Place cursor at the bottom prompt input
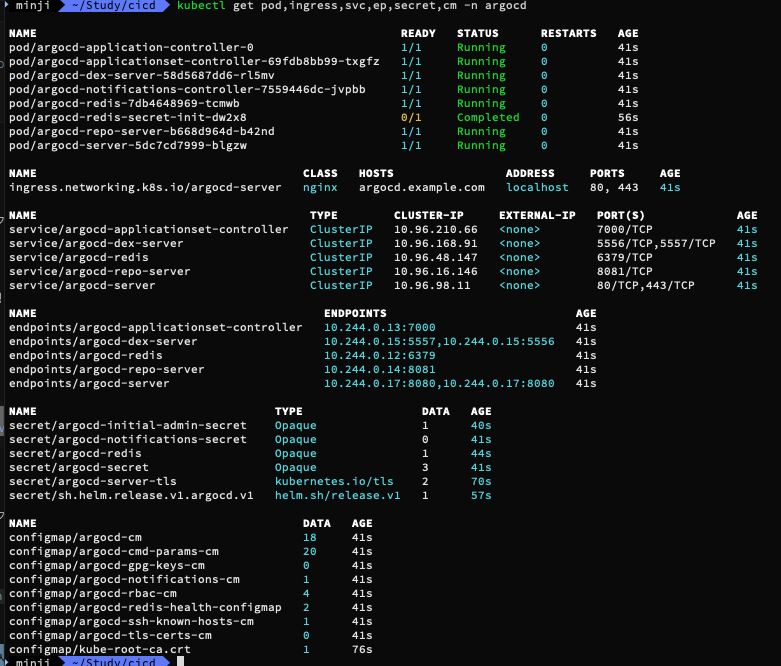The image size is (781, 666). tap(180, 661)
